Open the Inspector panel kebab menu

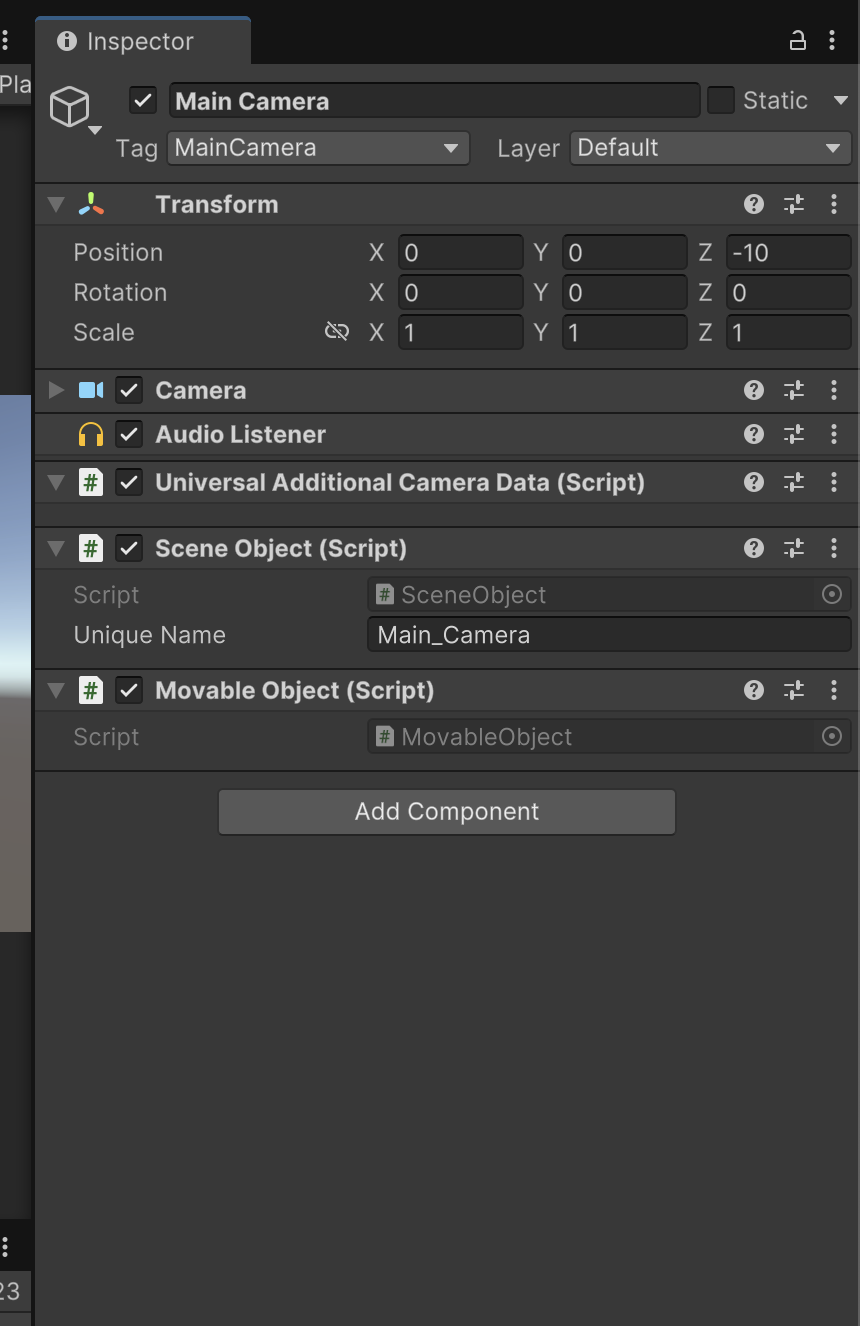pos(832,41)
